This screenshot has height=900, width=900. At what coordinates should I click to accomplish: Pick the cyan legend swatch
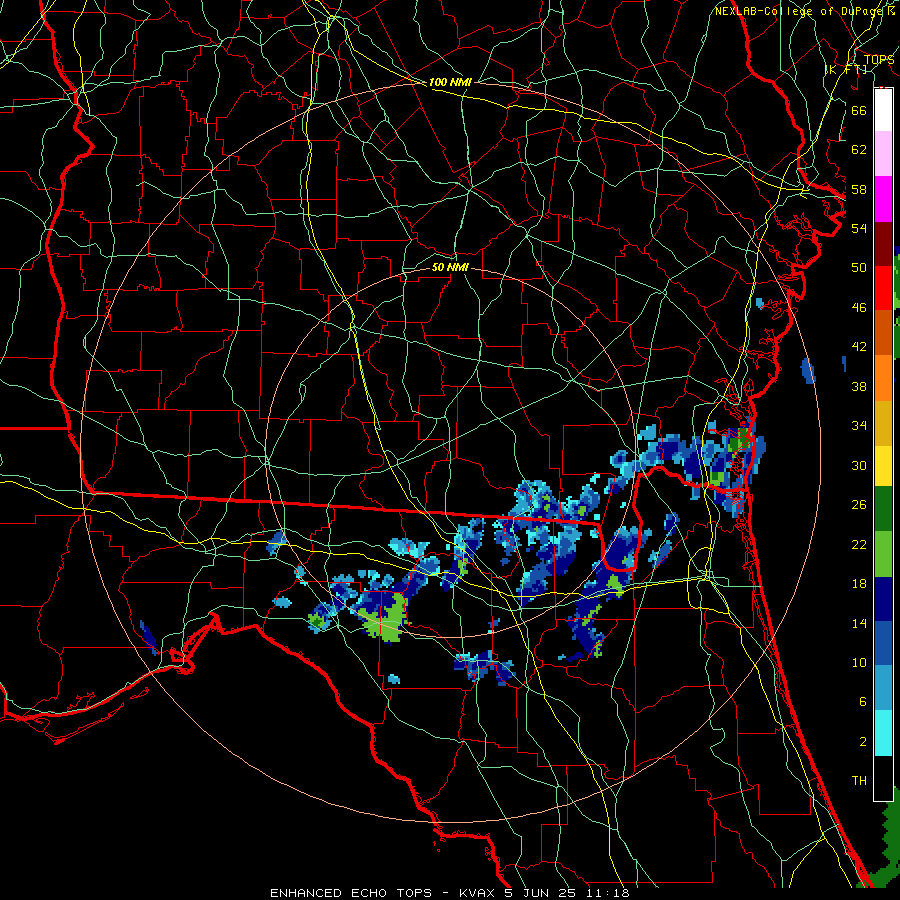point(883,733)
